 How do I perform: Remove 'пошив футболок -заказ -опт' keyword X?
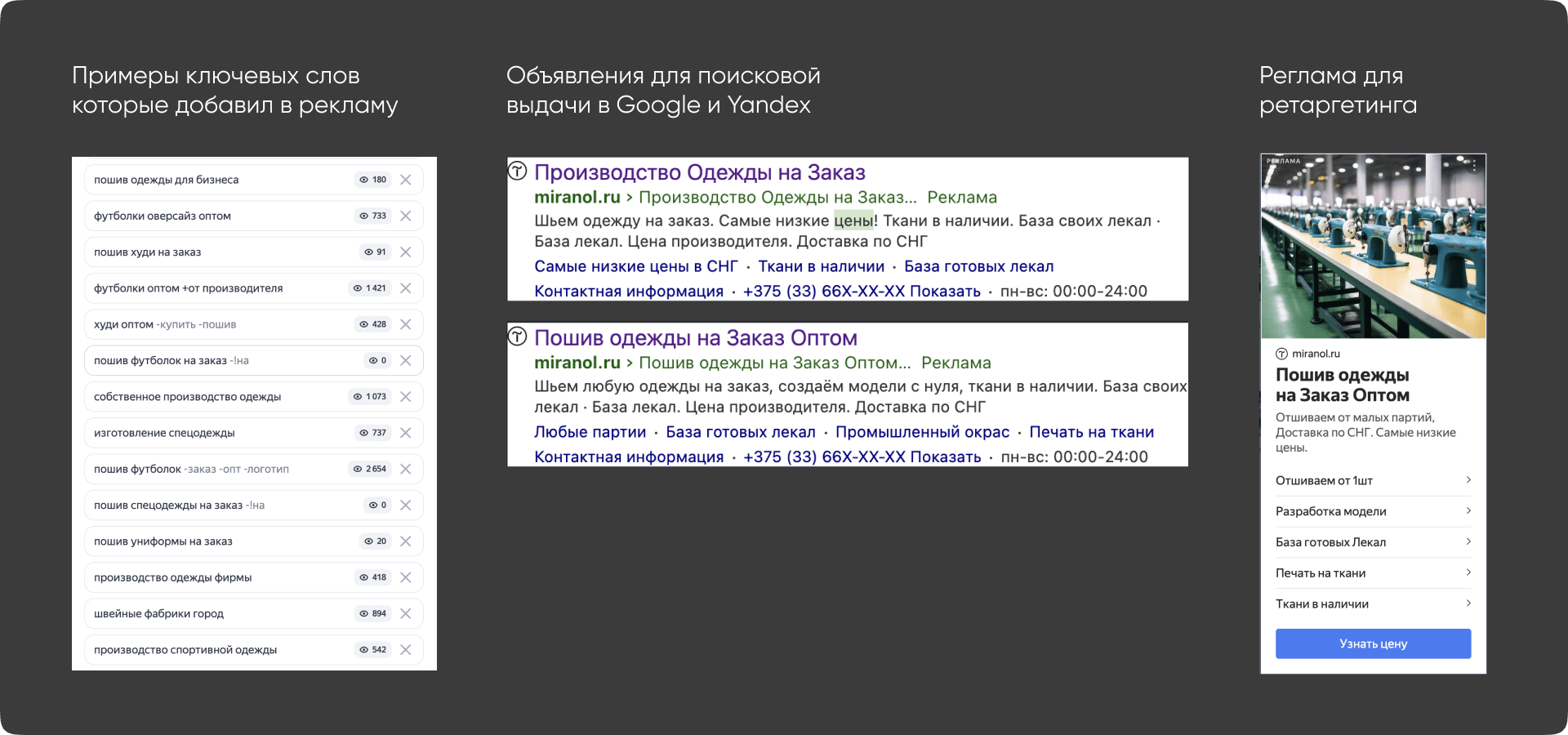pos(406,469)
